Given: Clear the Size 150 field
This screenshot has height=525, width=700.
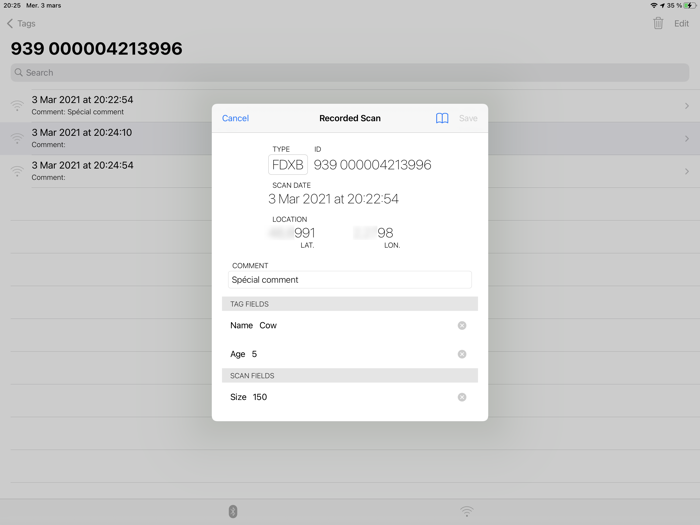Looking at the screenshot, I should [x=462, y=397].
